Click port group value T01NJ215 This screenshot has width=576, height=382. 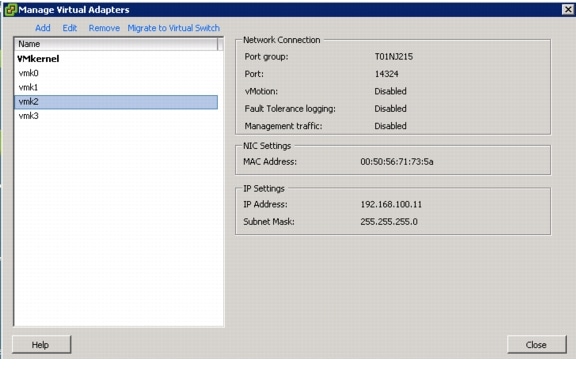[x=394, y=57]
